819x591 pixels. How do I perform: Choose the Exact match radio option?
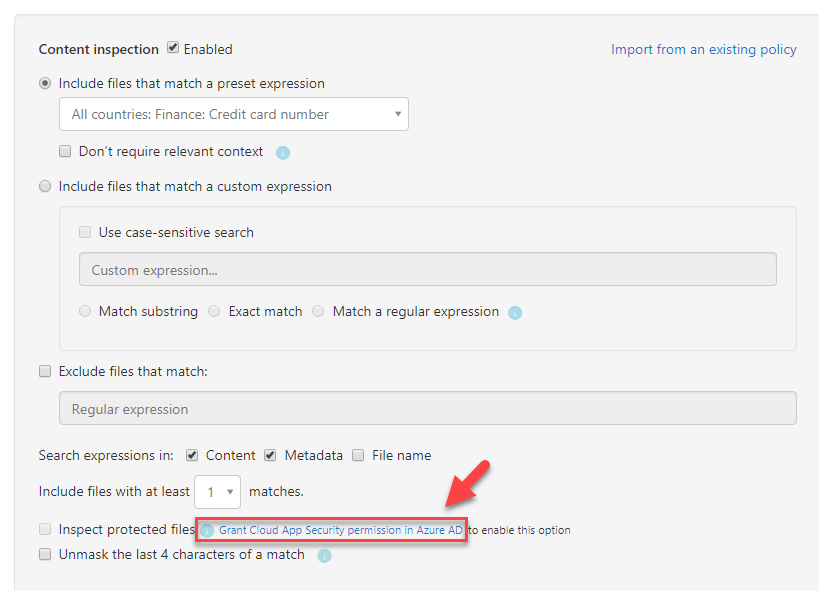point(214,311)
